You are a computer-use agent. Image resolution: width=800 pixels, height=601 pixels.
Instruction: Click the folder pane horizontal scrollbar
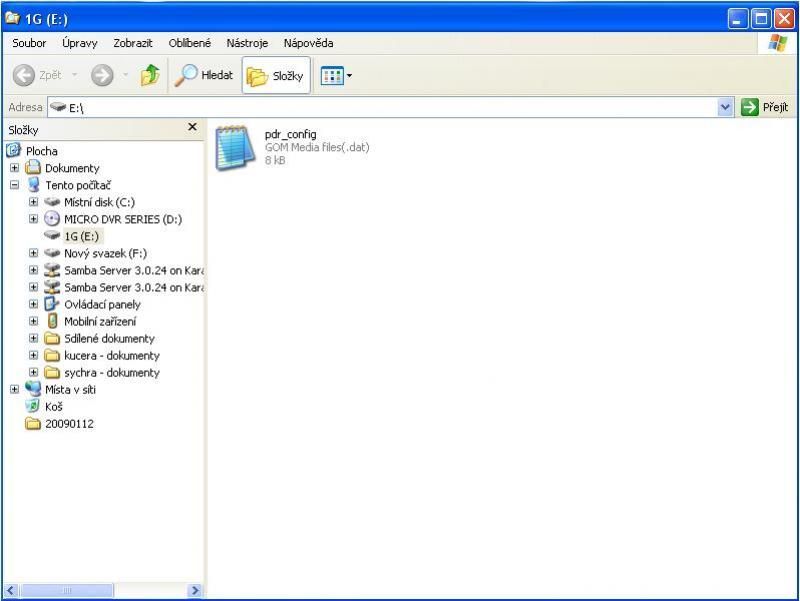pyautogui.click(x=103, y=591)
